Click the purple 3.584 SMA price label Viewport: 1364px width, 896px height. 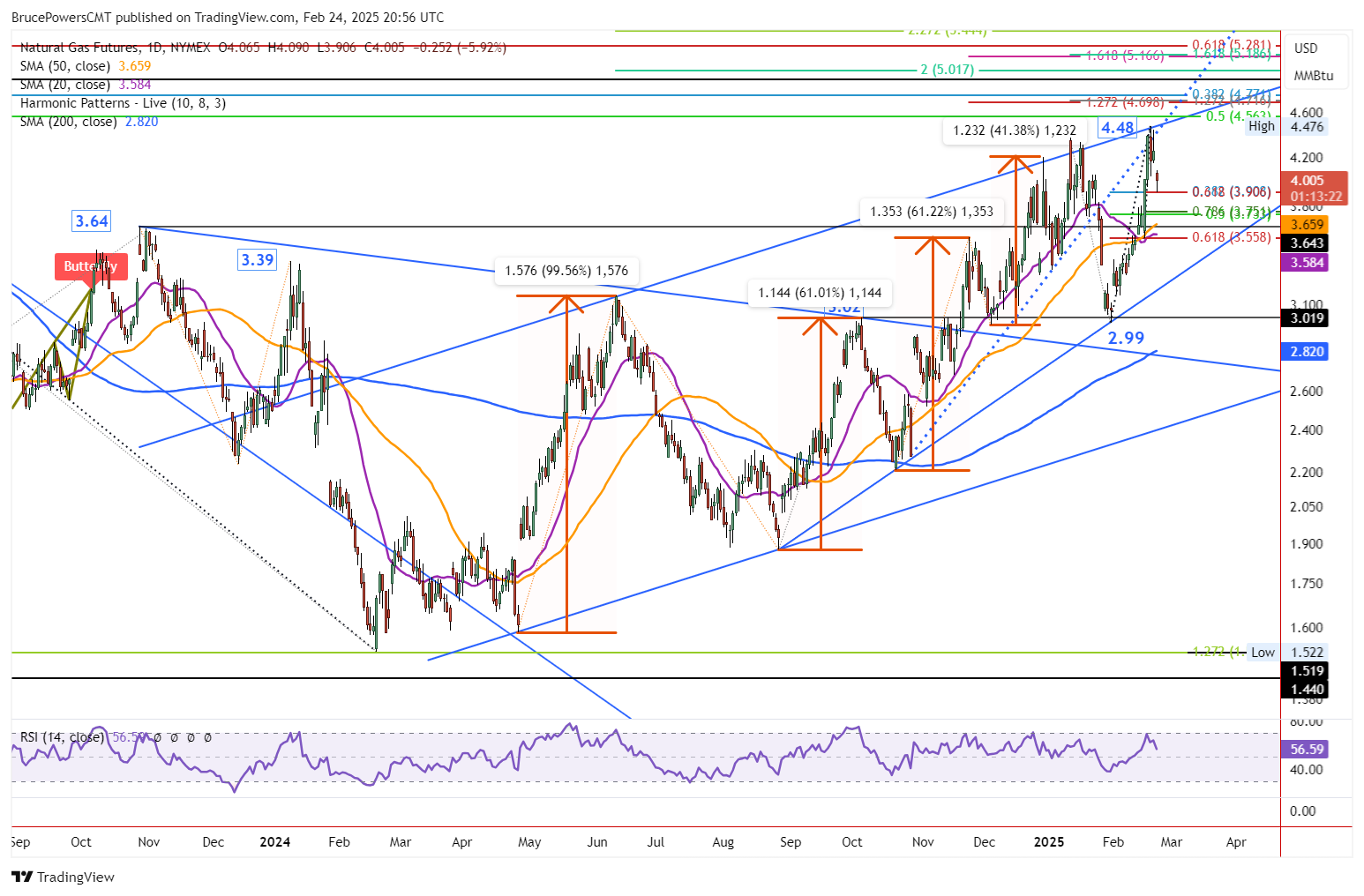click(x=1307, y=263)
